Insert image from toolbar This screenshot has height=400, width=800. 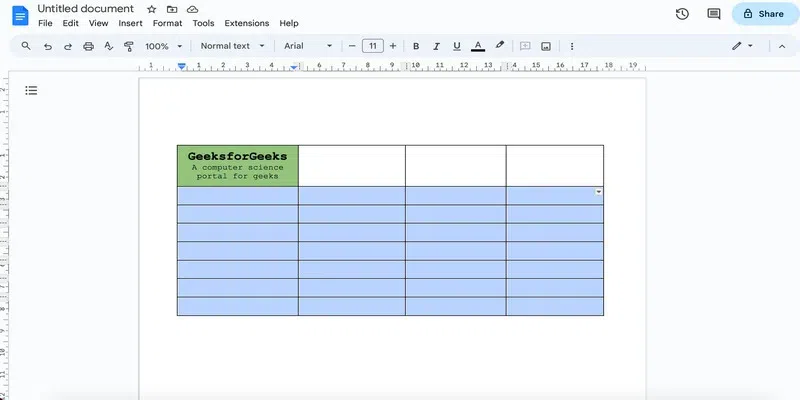(x=546, y=46)
